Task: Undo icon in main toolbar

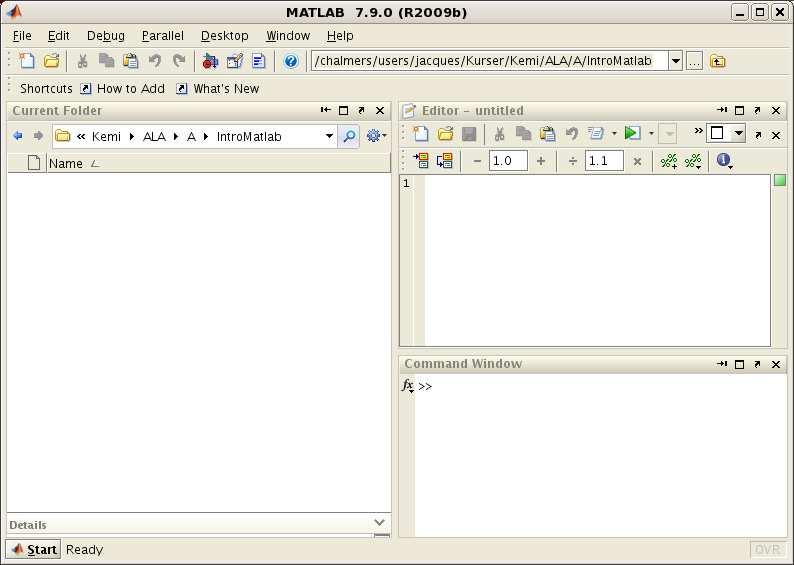Action: coord(155,61)
